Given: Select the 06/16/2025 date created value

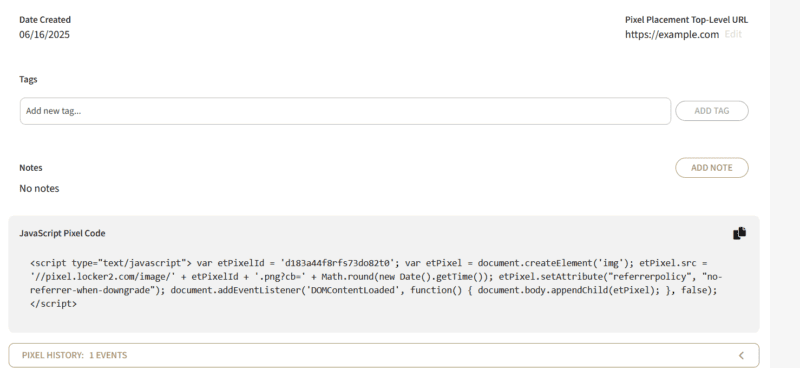Looking at the screenshot, I should point(44,34).
